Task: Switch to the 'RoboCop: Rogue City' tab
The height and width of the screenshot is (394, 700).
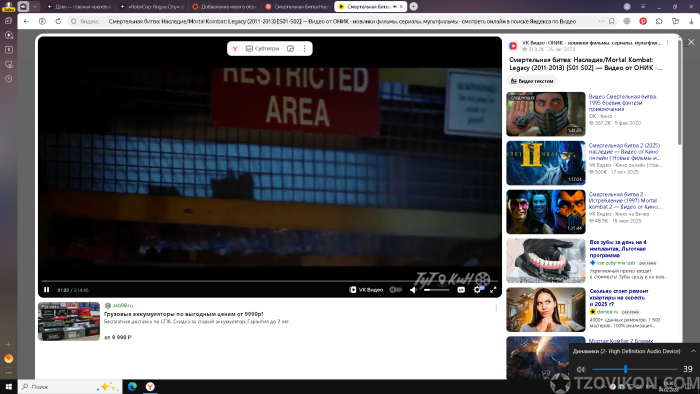Action: point(152,6)
